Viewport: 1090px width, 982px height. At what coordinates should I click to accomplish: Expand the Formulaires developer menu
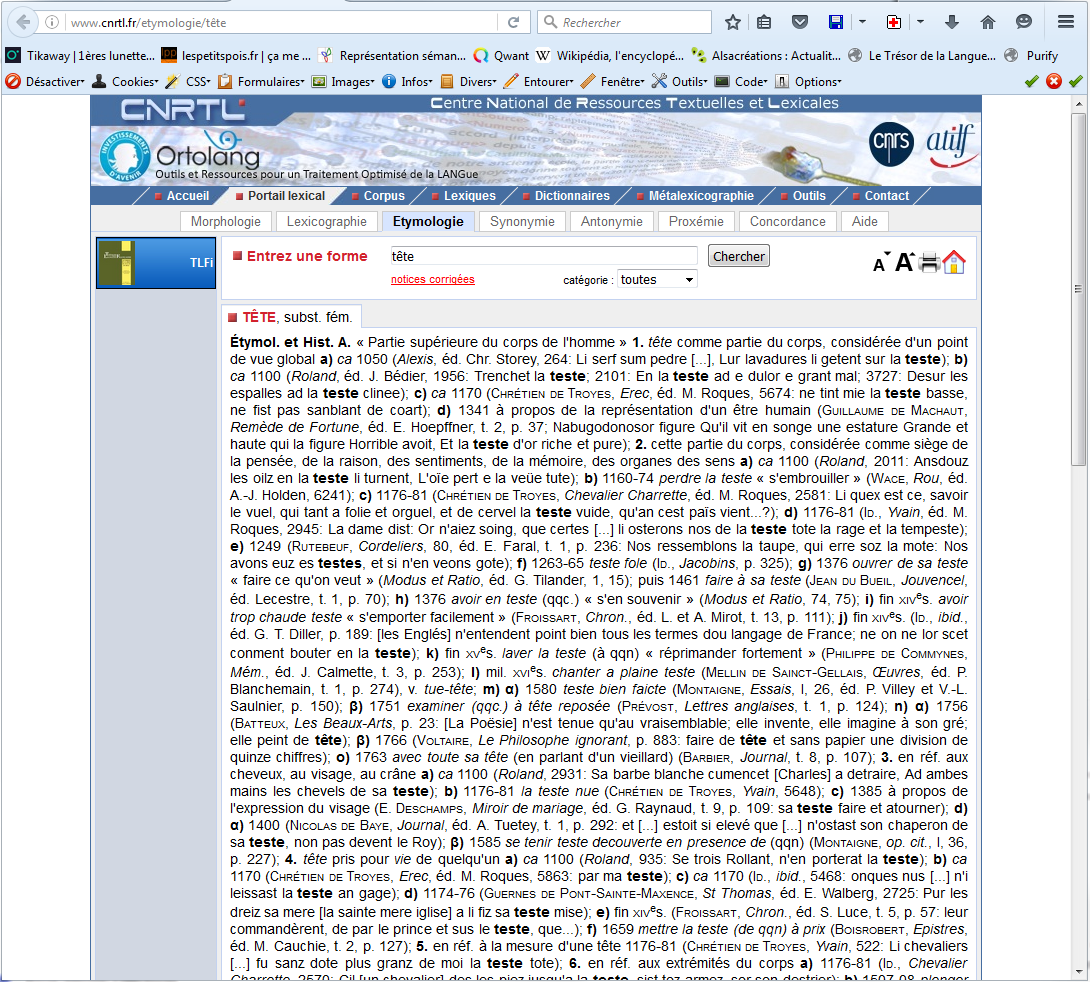coord(262,82)
